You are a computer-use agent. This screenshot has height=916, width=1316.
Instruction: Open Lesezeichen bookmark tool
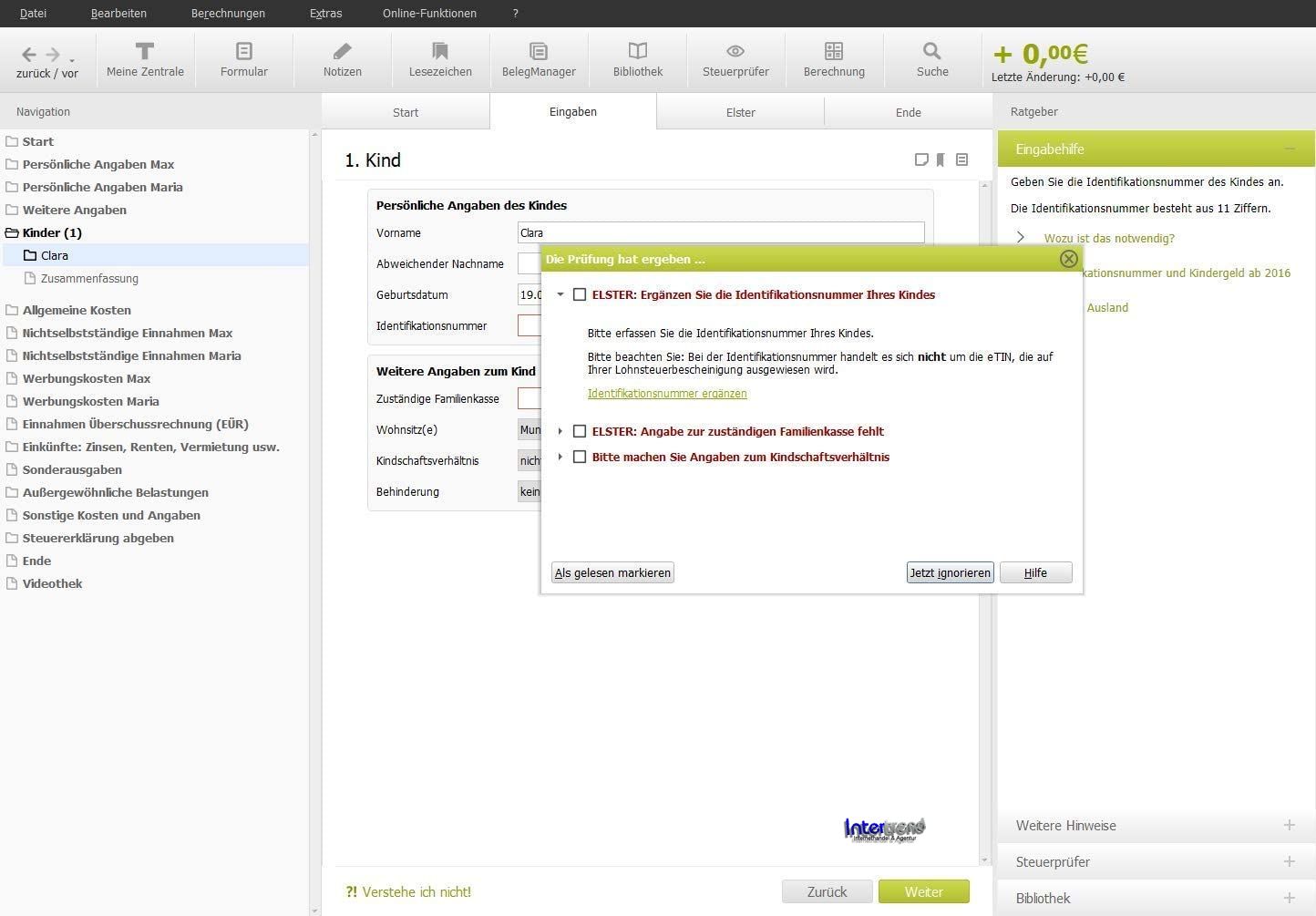pos(440,59)
